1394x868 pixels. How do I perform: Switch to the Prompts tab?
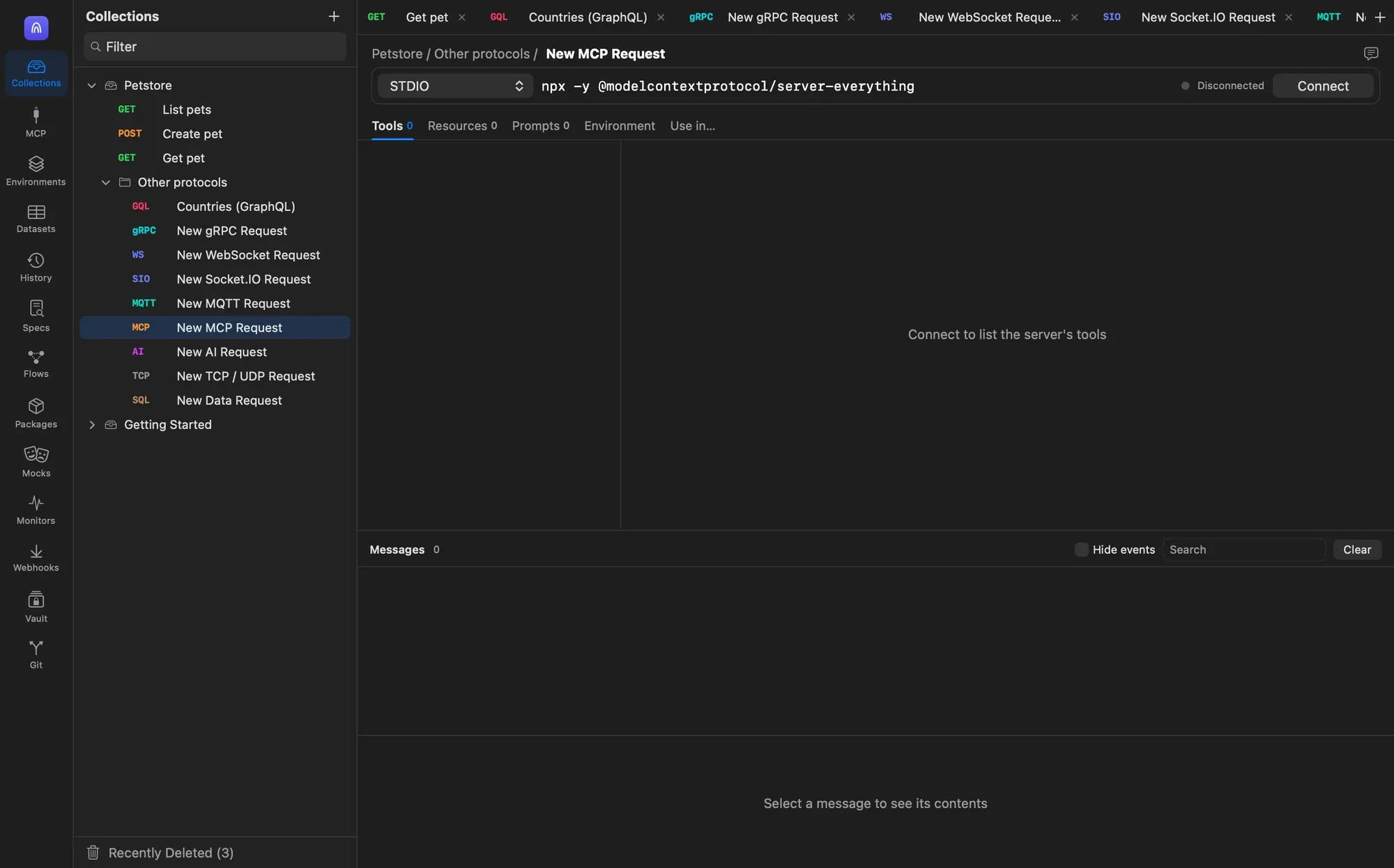(x=540, y=125)
